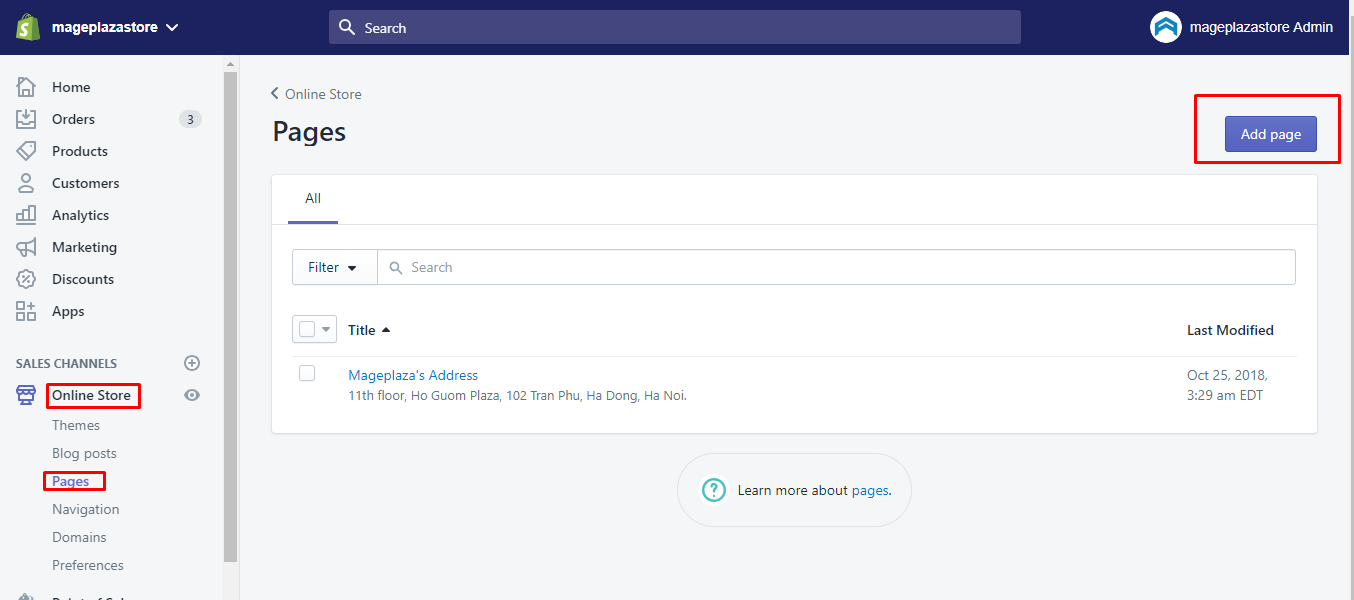Click the Home house icon
Screen dimensions: 1354x600
(x=26, y=87)
